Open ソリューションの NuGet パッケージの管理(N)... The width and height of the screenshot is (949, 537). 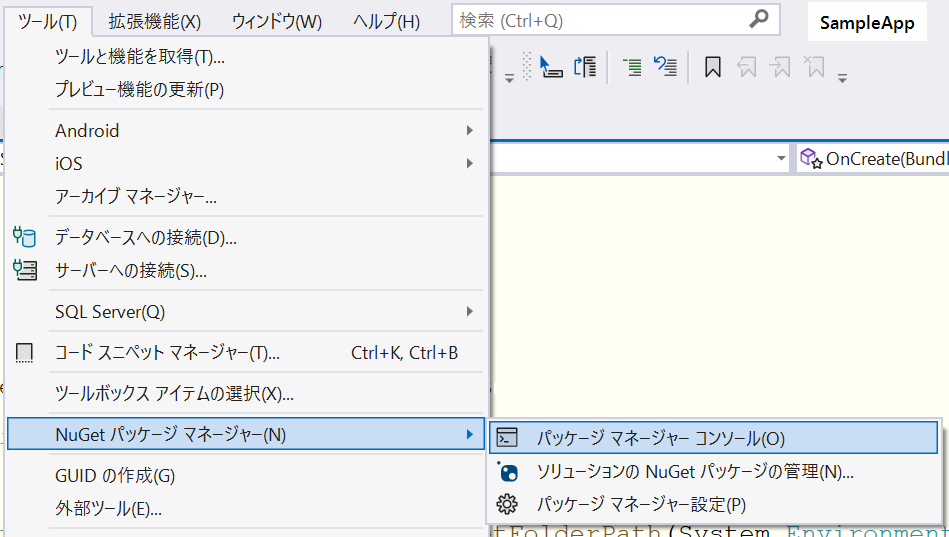coord(713,471)
